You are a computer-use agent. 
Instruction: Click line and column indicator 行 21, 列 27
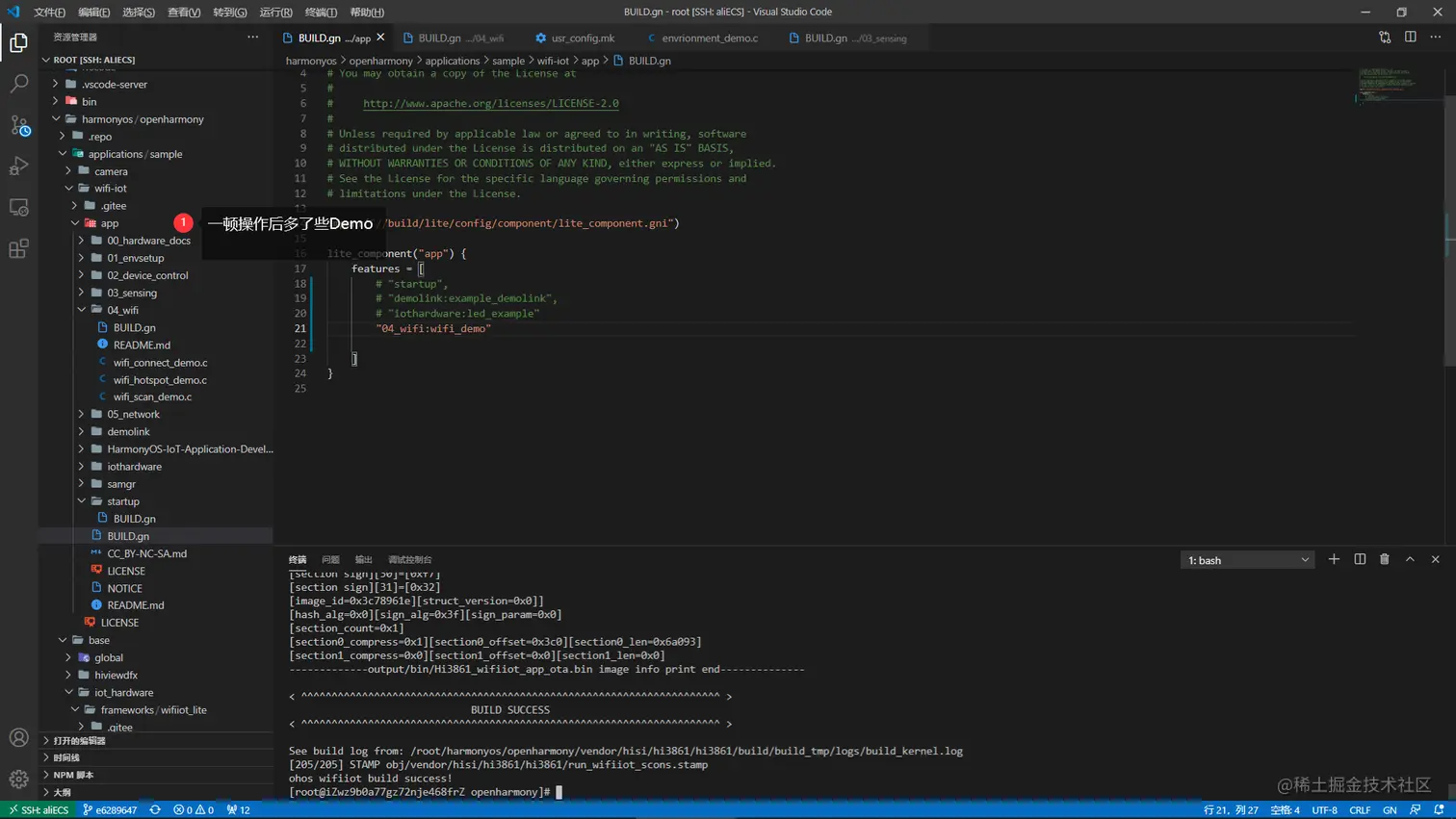(1231, 810)
